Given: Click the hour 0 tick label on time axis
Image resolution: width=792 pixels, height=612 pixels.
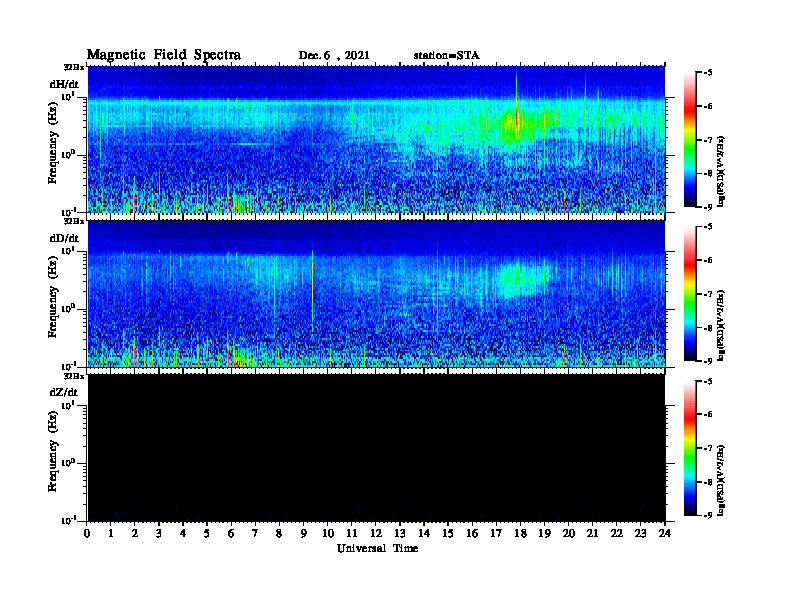Looking at the screenshot, I should tap(87, 533).
